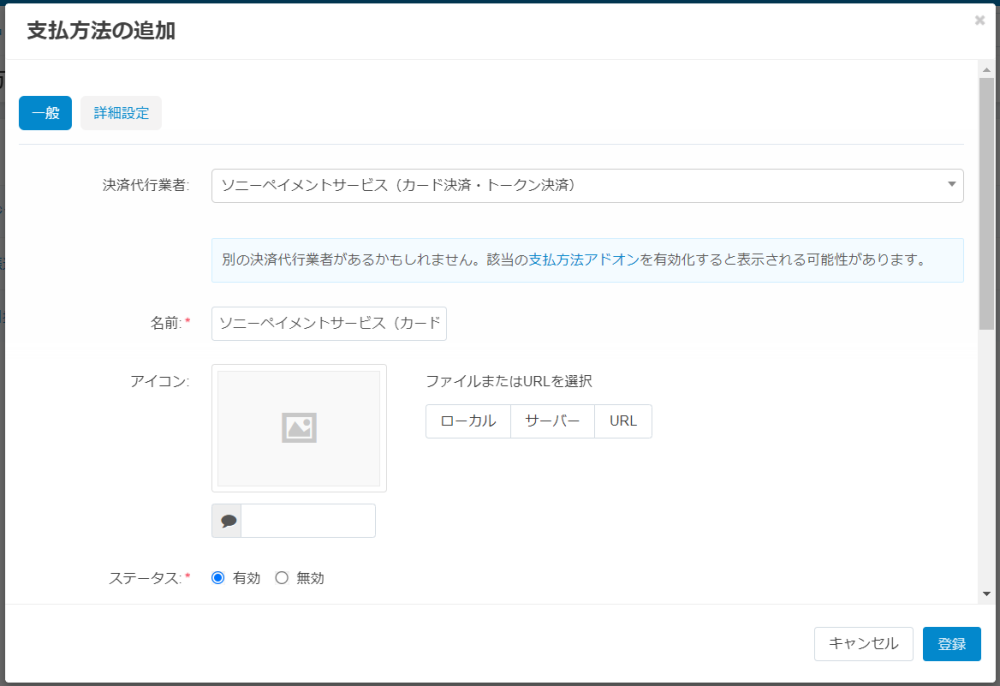Image resolution: width=1000 pixels, height=686 pixels.
Task: Click the 名前 input field
Action: pyautogui.click(x=329, y=323)
